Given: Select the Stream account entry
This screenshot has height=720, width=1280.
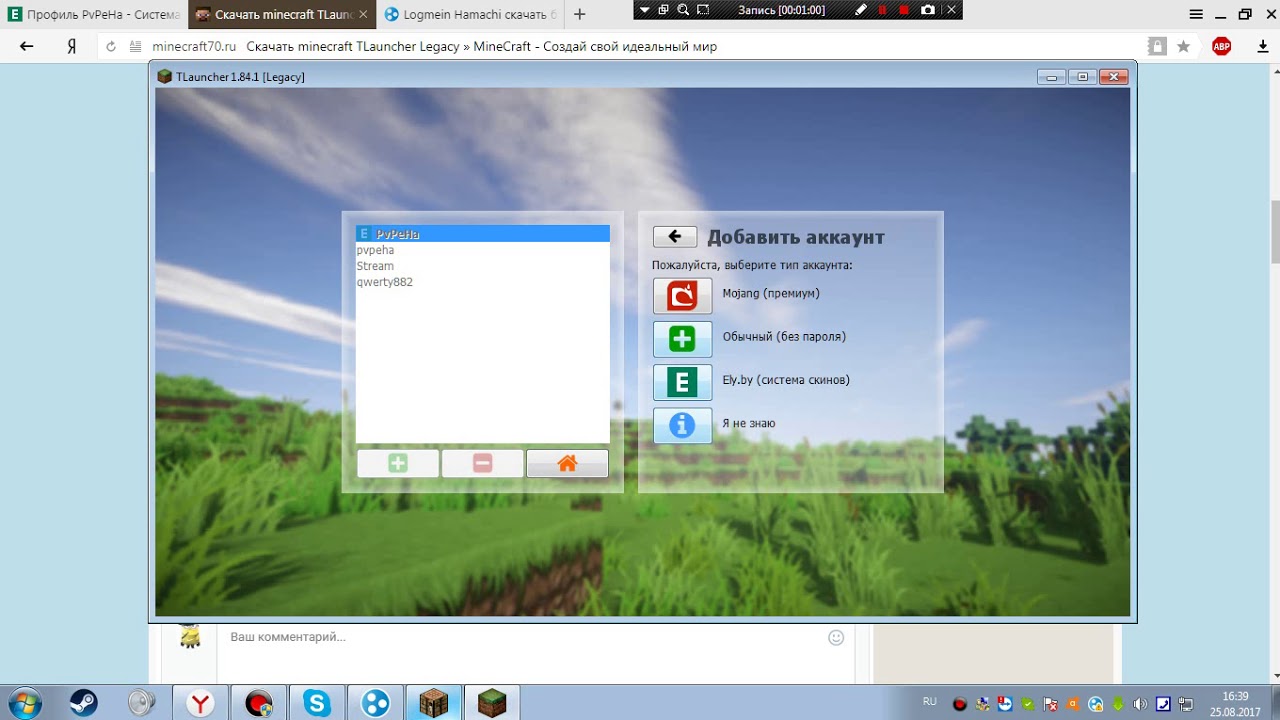Looking at the screenshot, I should pos(482,266).
